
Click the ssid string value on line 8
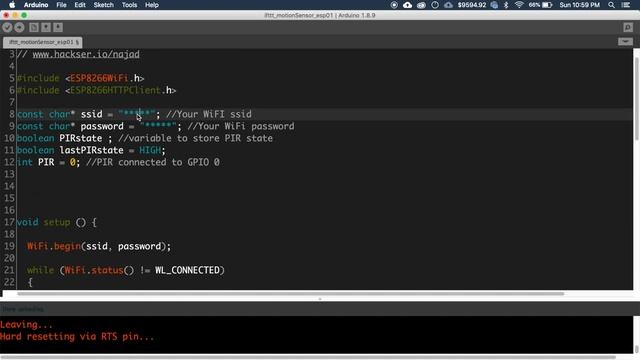[x=136, y=114]
